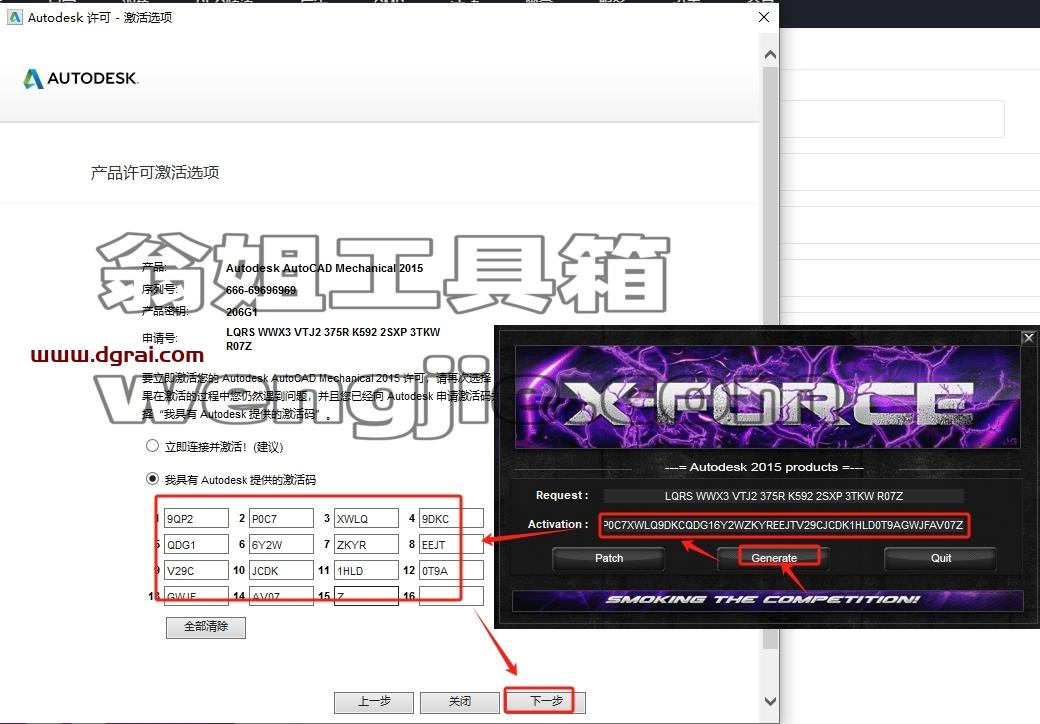Image resolution: width=1040 pixels, height=724 pixels.
Task: Click the Patch button in X-Force
Action: [608, 558]
